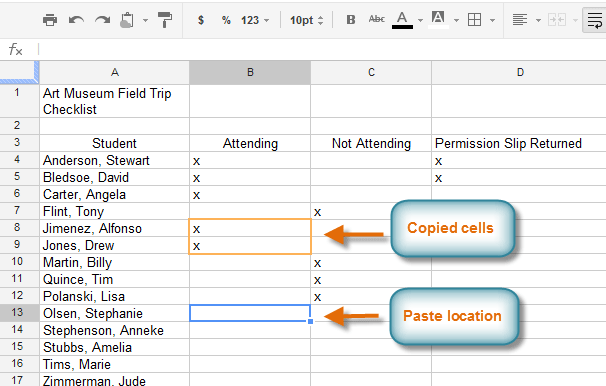Click the cell background color icon
The height and width of the screenshot is (386, 606).
click(x=438, y=20)
